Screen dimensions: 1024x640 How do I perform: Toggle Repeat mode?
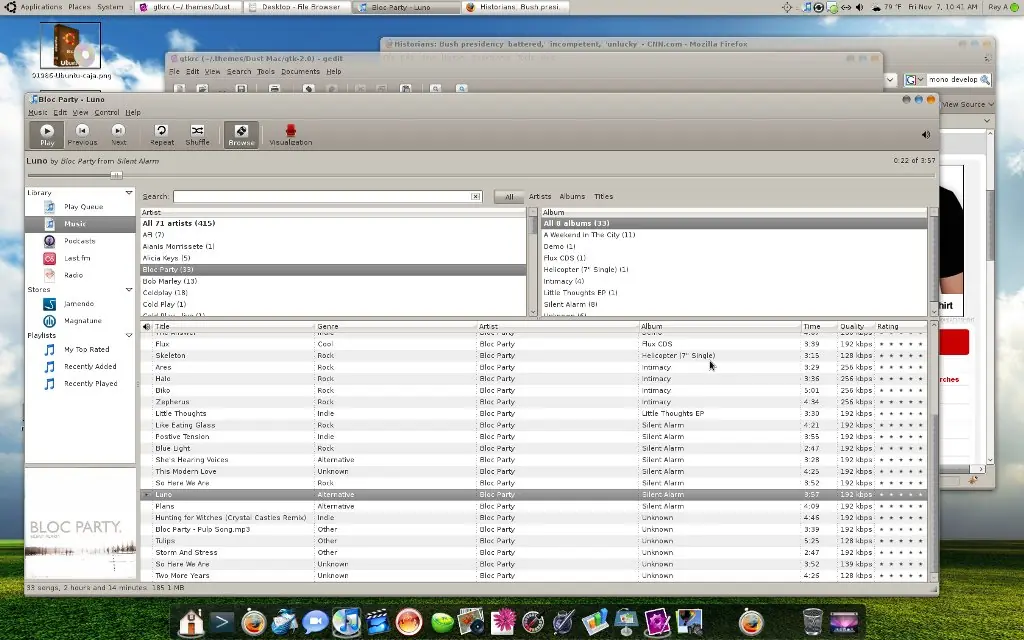click(x=162, y=135)
